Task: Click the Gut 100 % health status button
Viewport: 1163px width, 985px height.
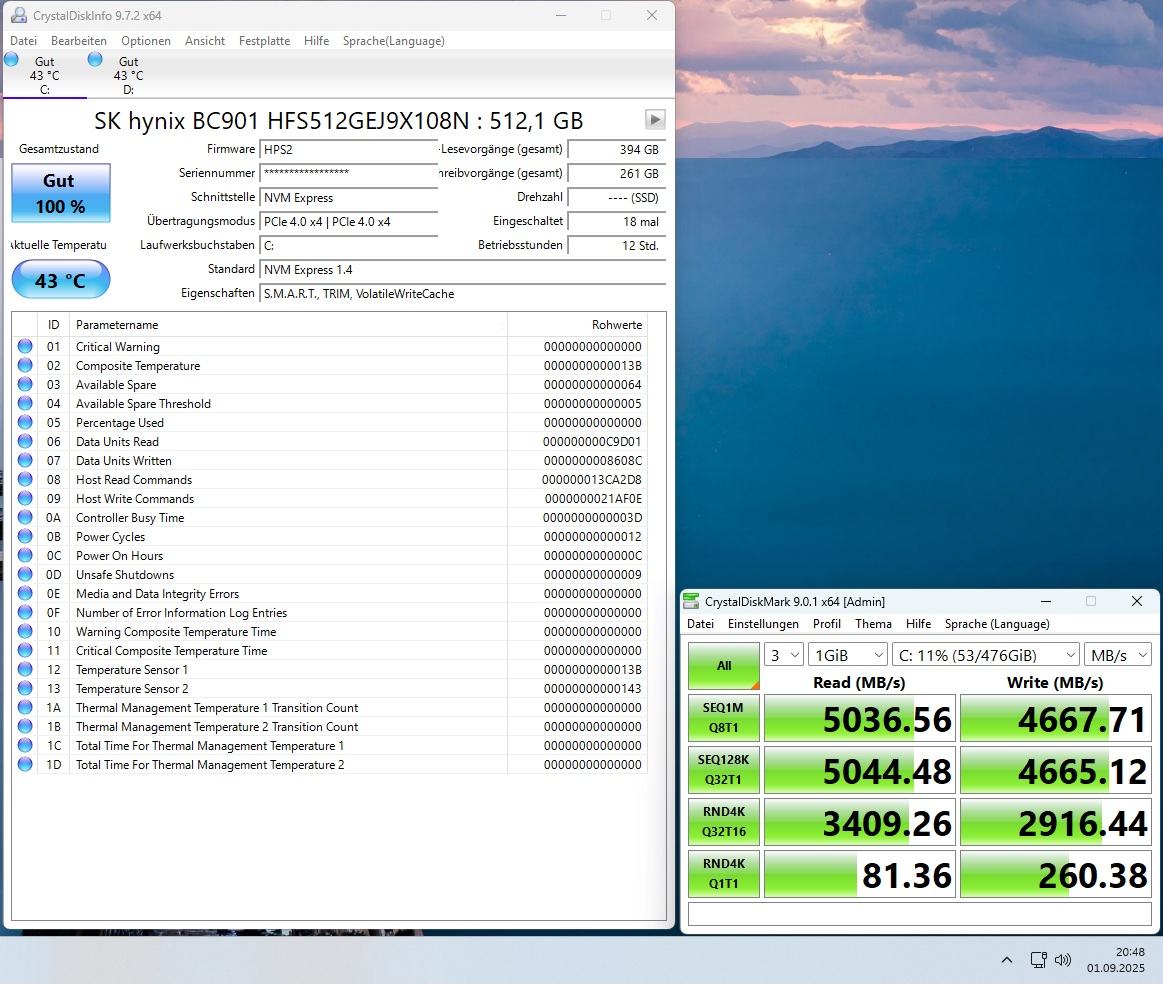Action: 61,194
